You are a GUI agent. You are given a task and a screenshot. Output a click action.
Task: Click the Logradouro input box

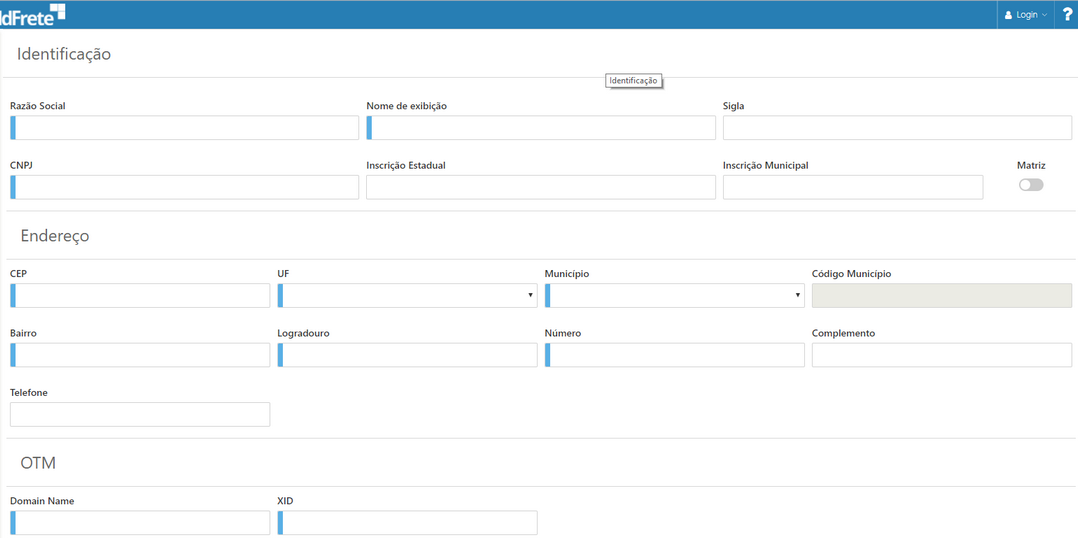coord(408,355)
